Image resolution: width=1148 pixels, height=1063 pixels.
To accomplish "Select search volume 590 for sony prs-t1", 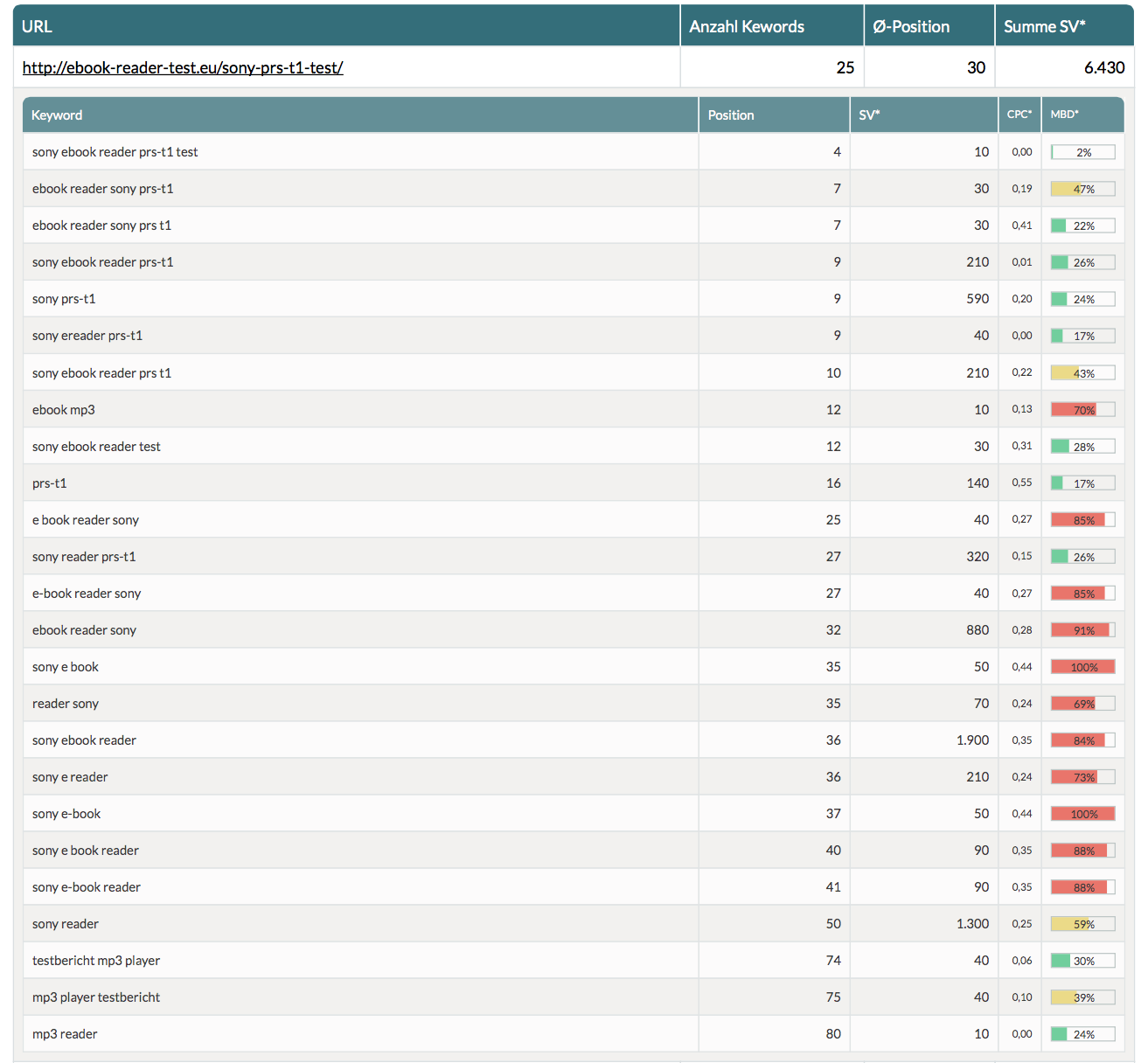I will pyautogui.click(x=978, y=299).
